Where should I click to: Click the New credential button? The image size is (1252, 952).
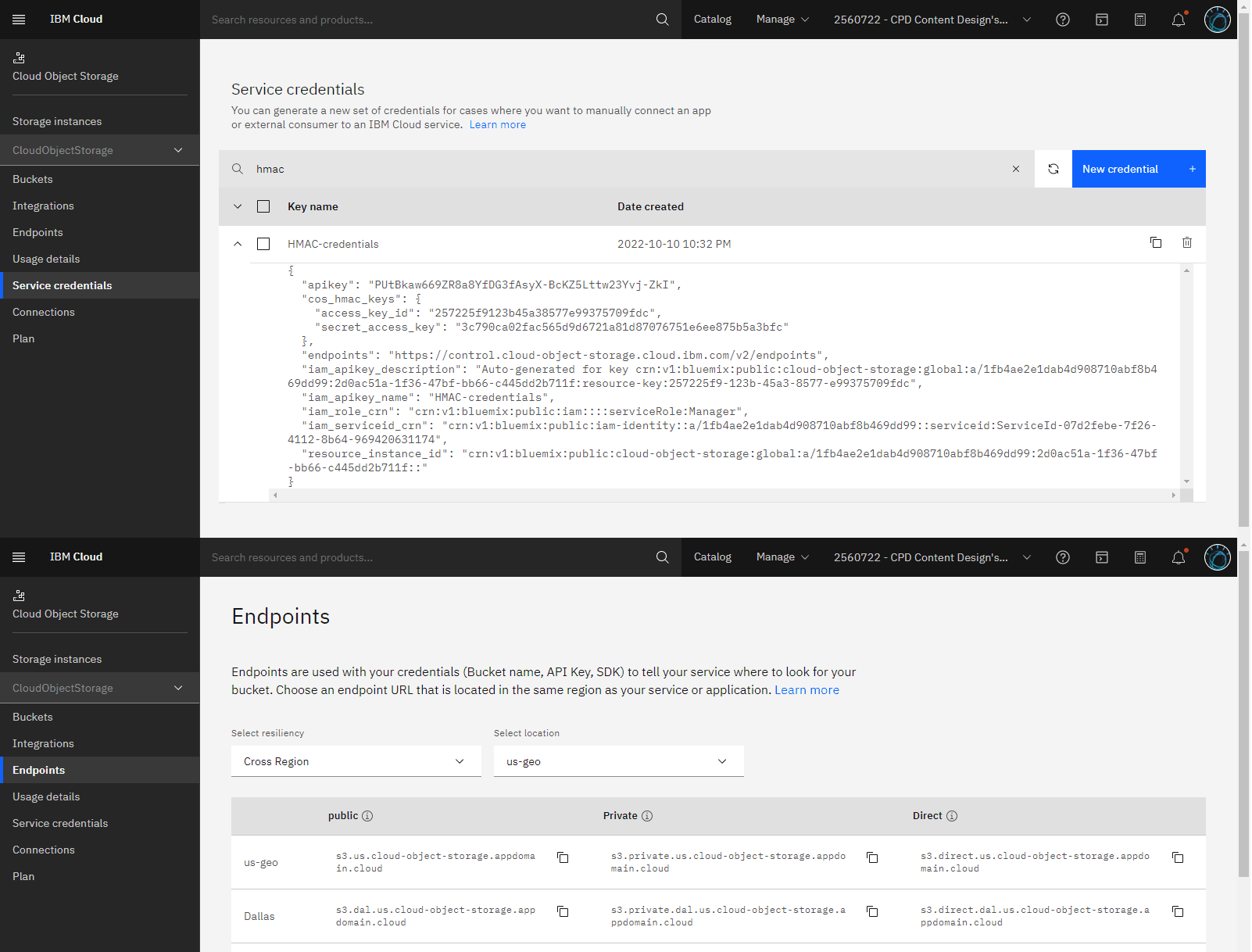point(1139,169)
